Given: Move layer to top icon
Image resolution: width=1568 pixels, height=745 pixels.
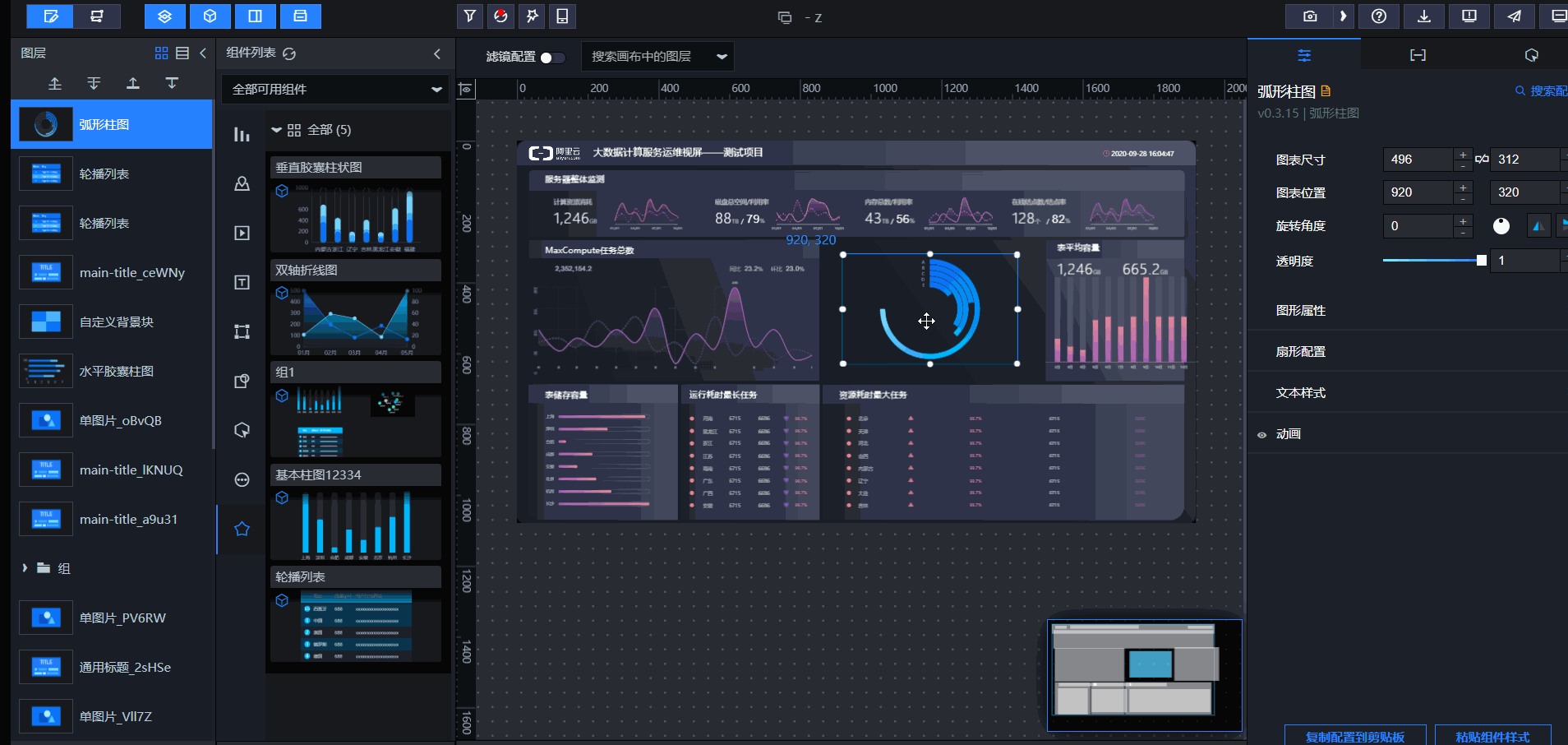Looking at the screenshot, I should pos(55,83).
